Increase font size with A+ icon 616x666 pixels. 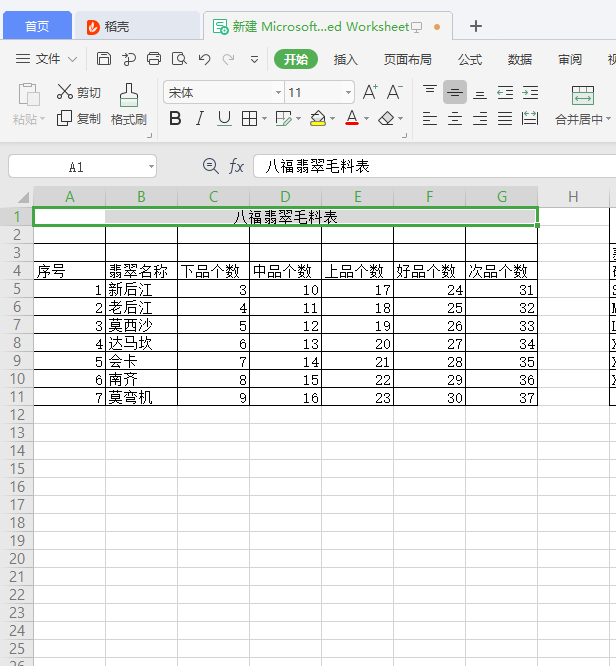coord(370,92)
